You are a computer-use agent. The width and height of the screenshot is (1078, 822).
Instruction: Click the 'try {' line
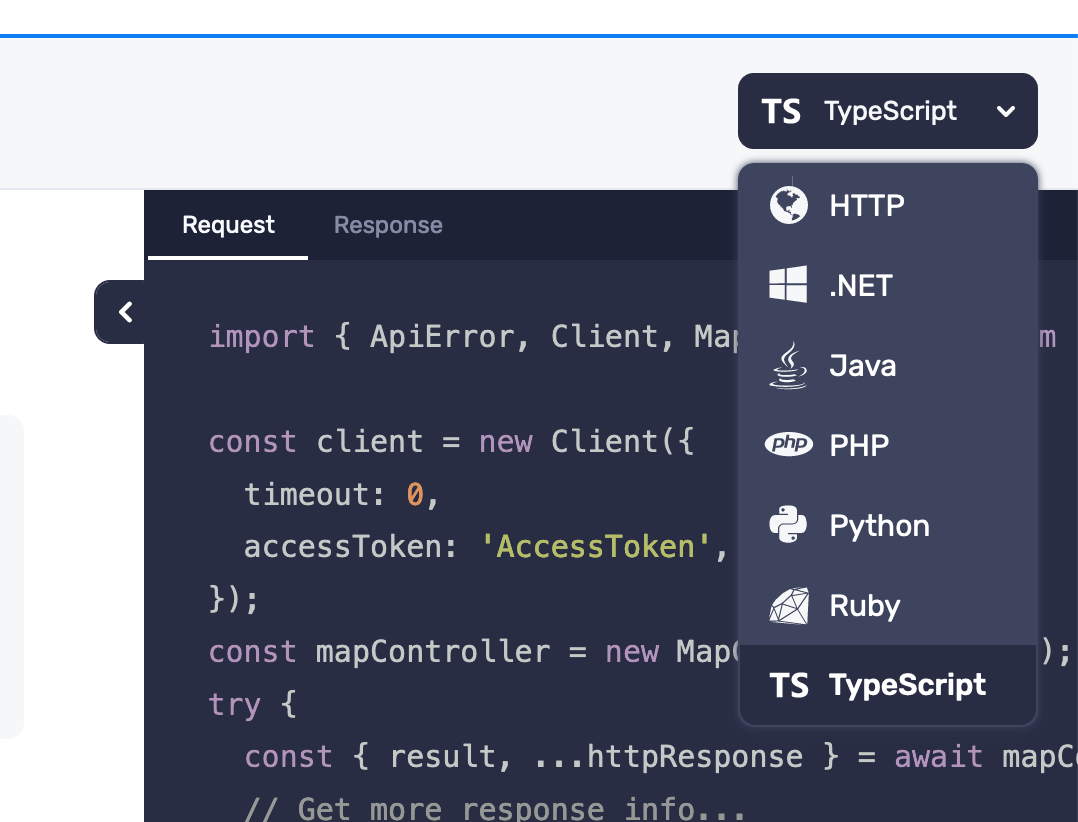click(x=252, y=704)
